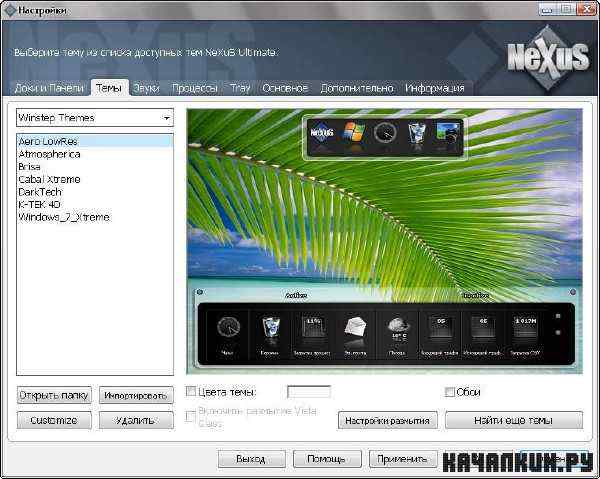Screen dimensions: 600x479
Task: Click the Nexus icon in the top preview dock
Action: pyautogui.click(x=322, y=134)
